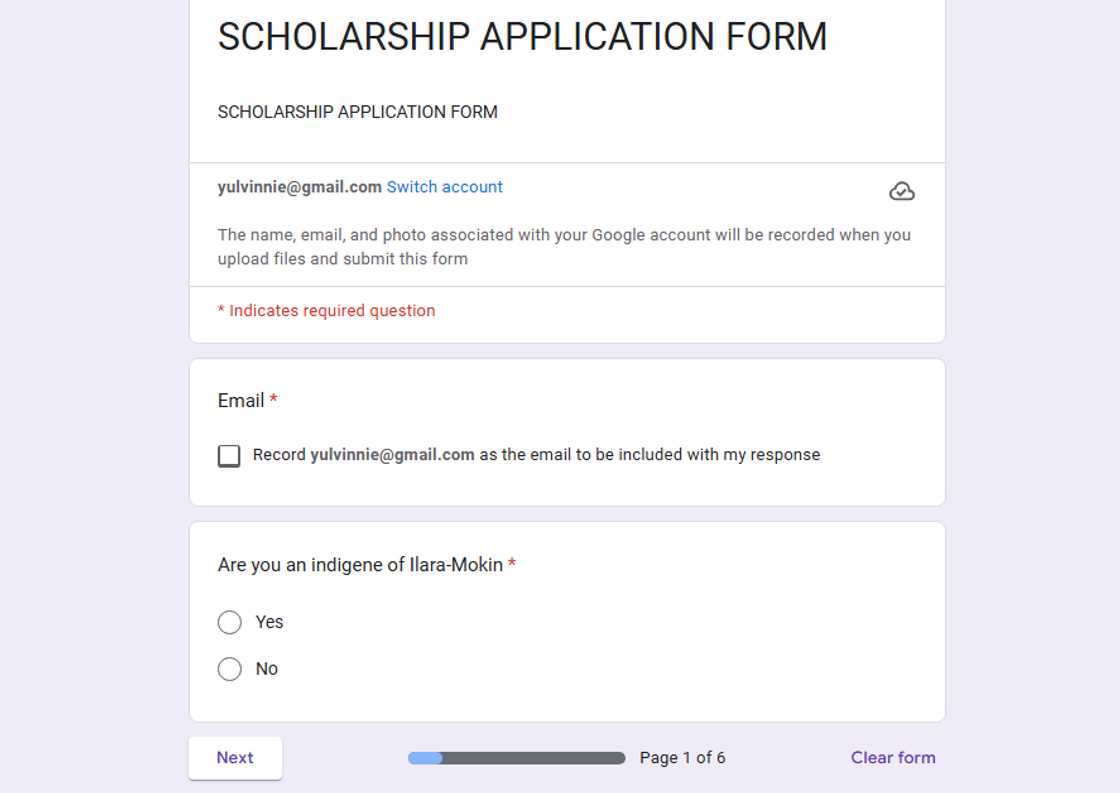Viewport: 1120px width, 793px height.
Task: Click the Clear form button
Action: (893, 758)
